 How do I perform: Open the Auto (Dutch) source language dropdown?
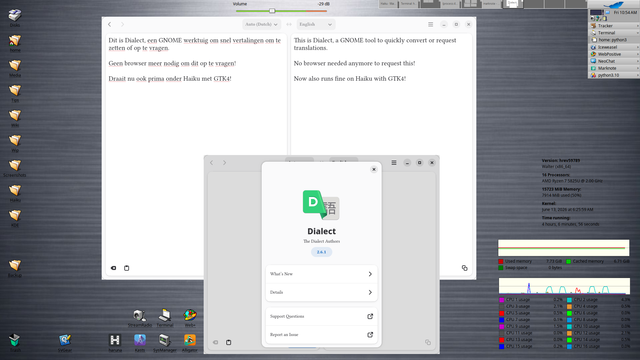[261, 24]
